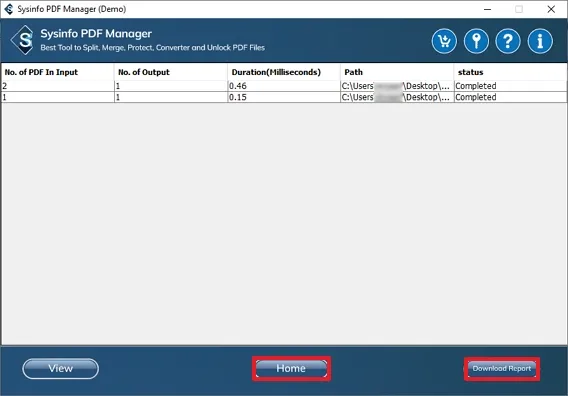Open the question mark help icon
This screenshot has width=568, height=396.
[x=508, y=41]
